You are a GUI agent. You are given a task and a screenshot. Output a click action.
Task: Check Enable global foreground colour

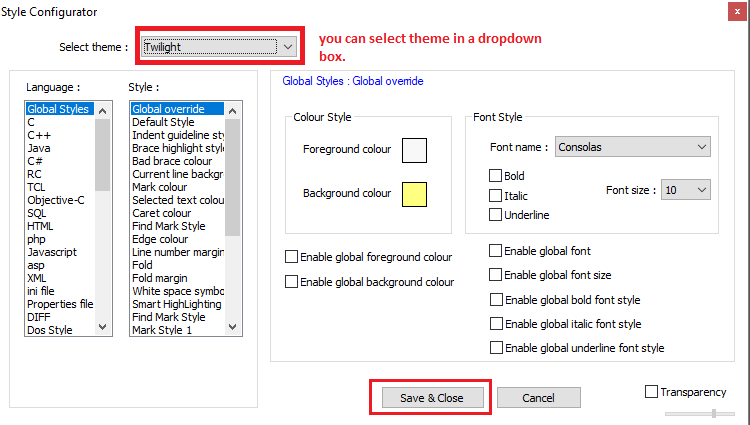click(291, 257)
